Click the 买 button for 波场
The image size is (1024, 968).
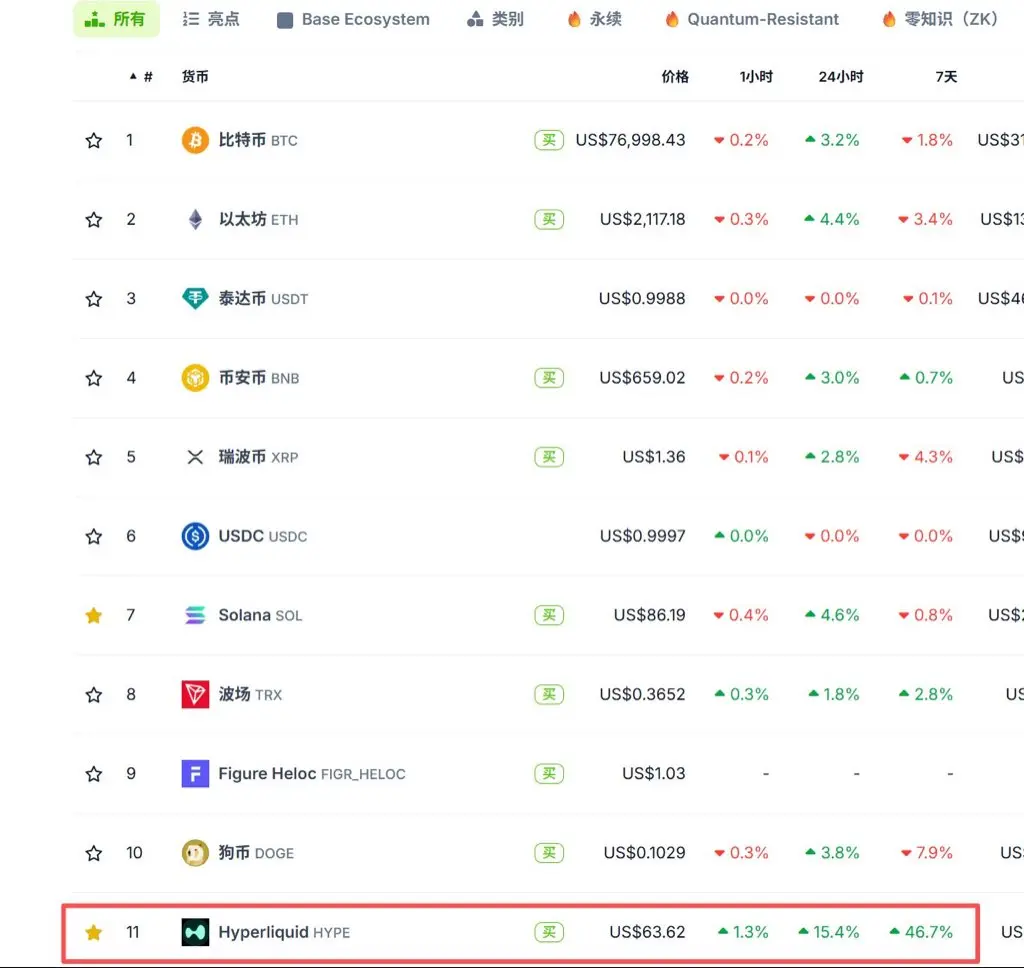(549, 694)
